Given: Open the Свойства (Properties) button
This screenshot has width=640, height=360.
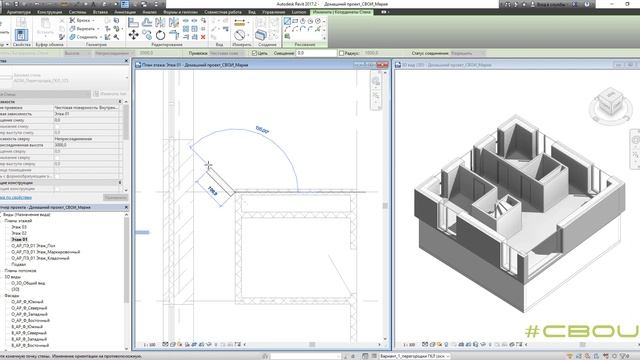Looking at the screenshot, I should (21, 35).
